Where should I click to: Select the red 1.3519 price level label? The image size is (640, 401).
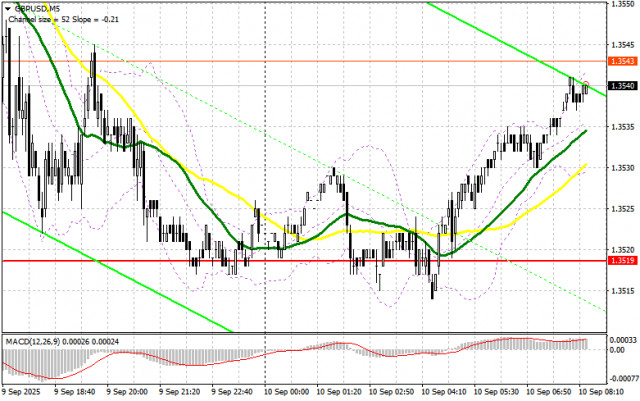click(x=622, y=261)
